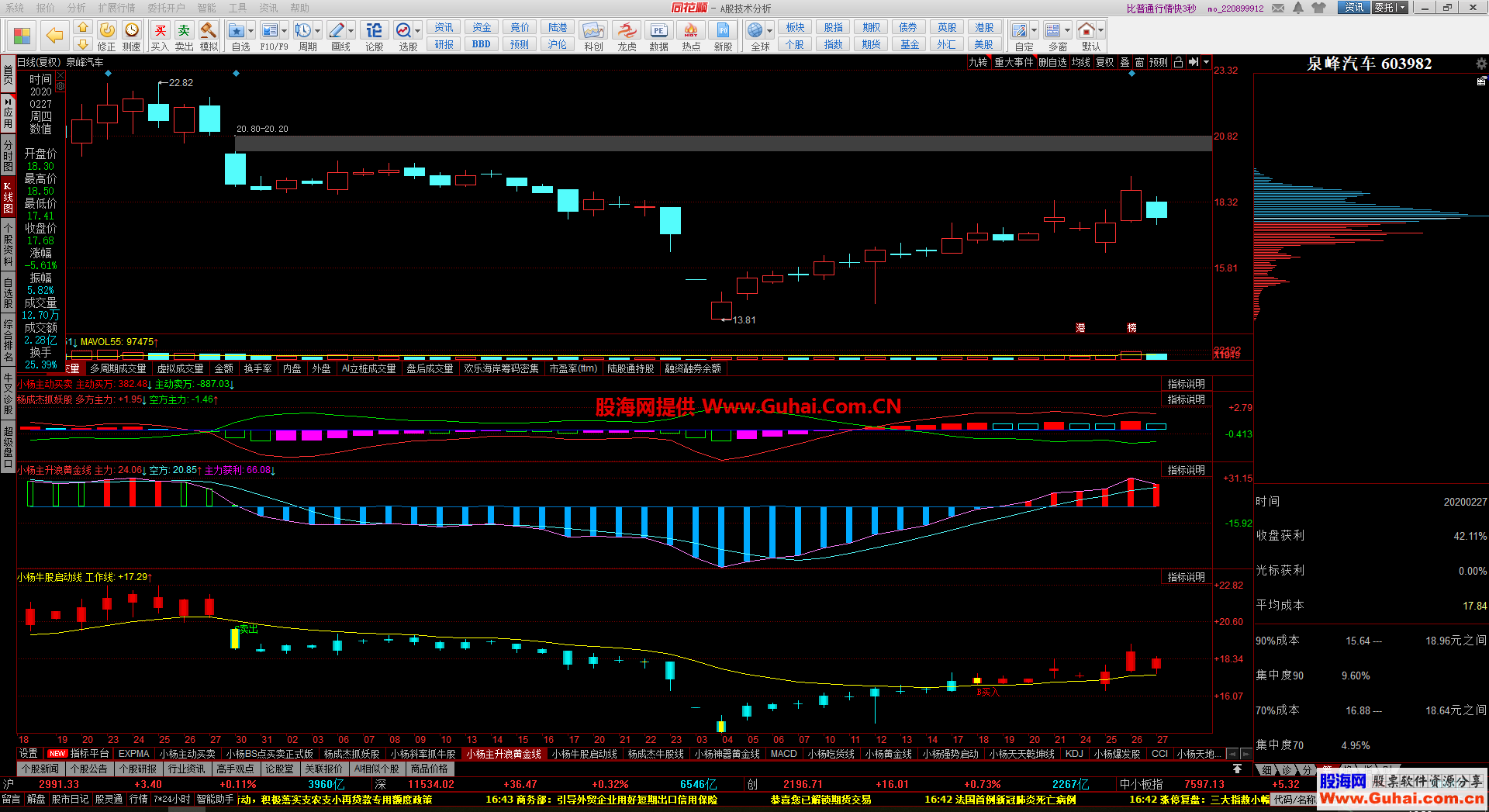The image size is (1489, 812).
Task: Open the 测速 speed test clock
Action: (x=132, y=30)
